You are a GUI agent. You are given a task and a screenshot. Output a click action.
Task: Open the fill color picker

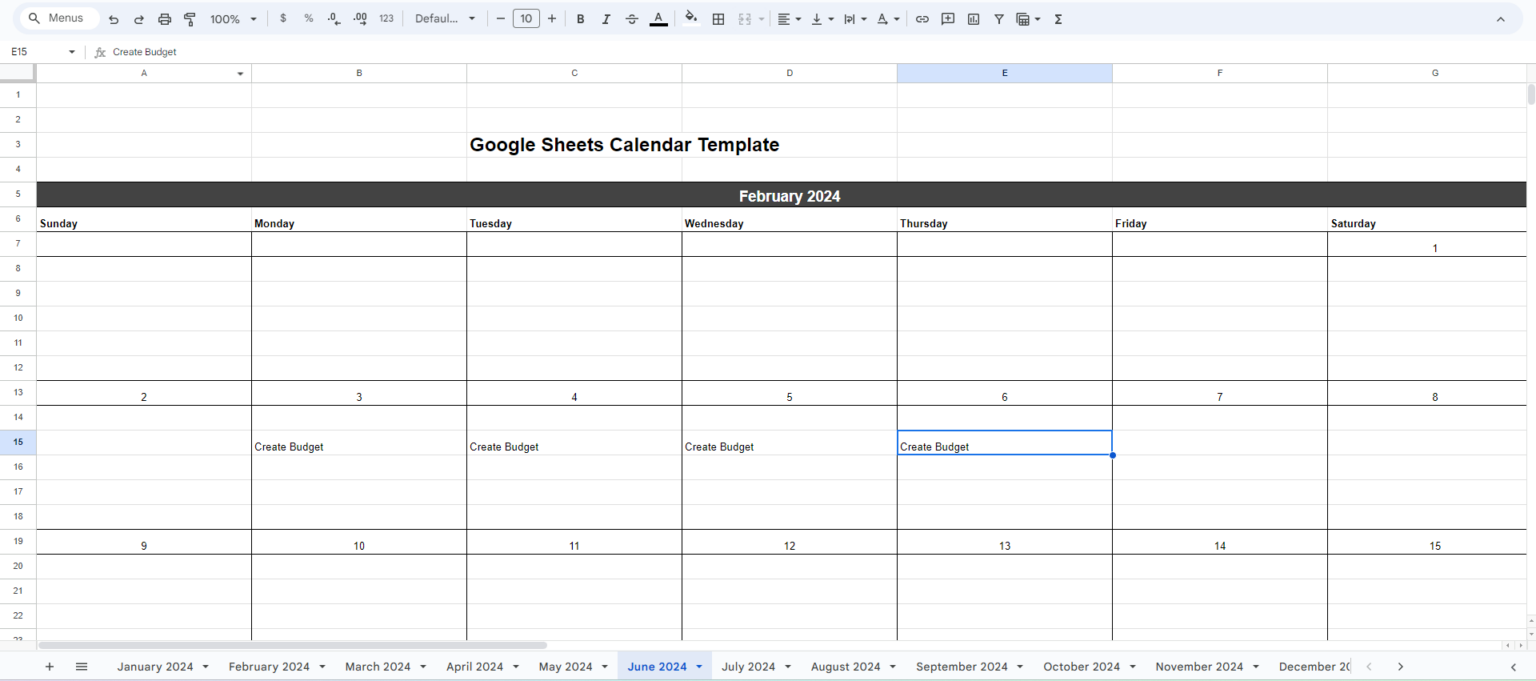coord(691,18)
